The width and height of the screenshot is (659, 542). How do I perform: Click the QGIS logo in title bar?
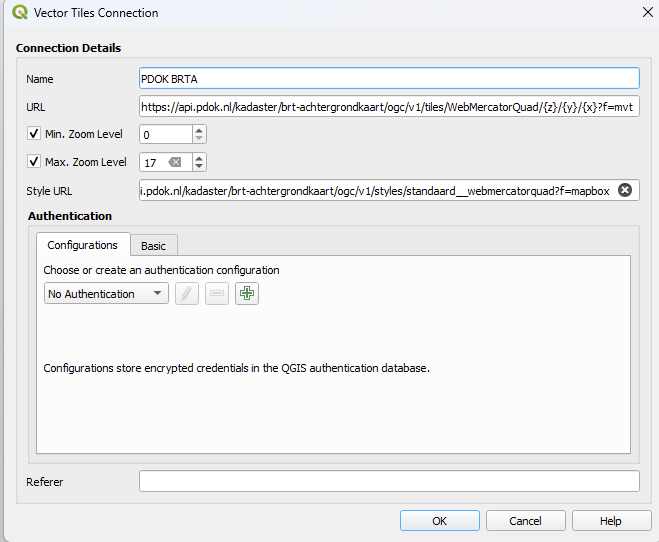click(20, 13)
